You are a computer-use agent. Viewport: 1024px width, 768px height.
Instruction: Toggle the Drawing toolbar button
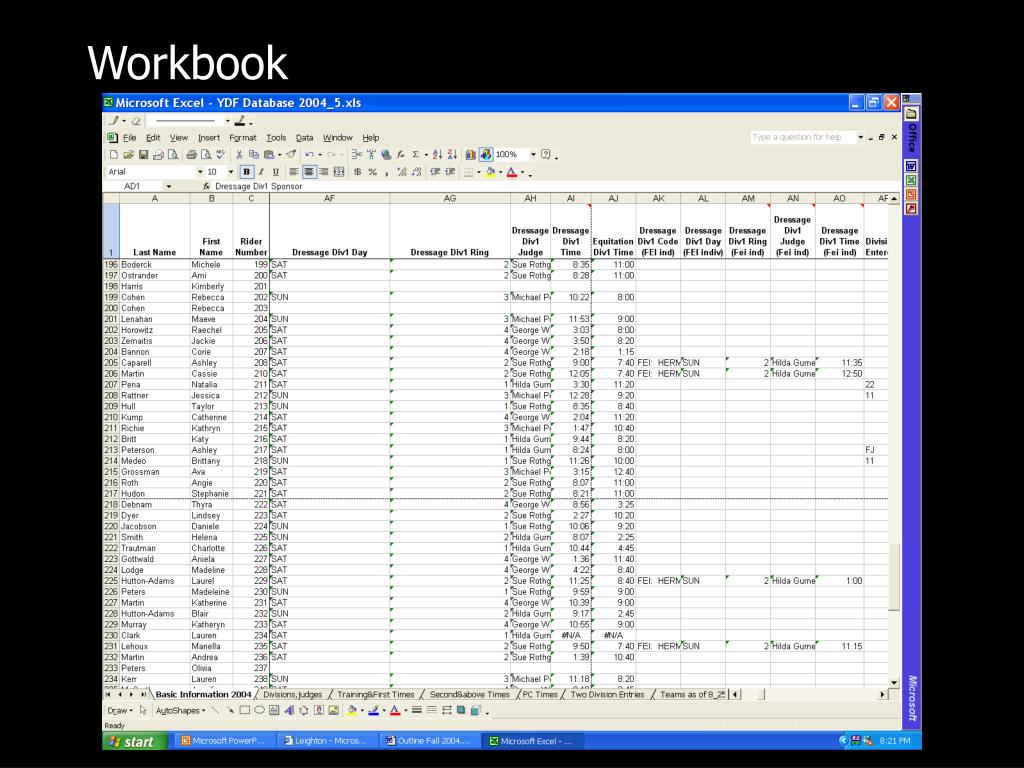[486, 155]
